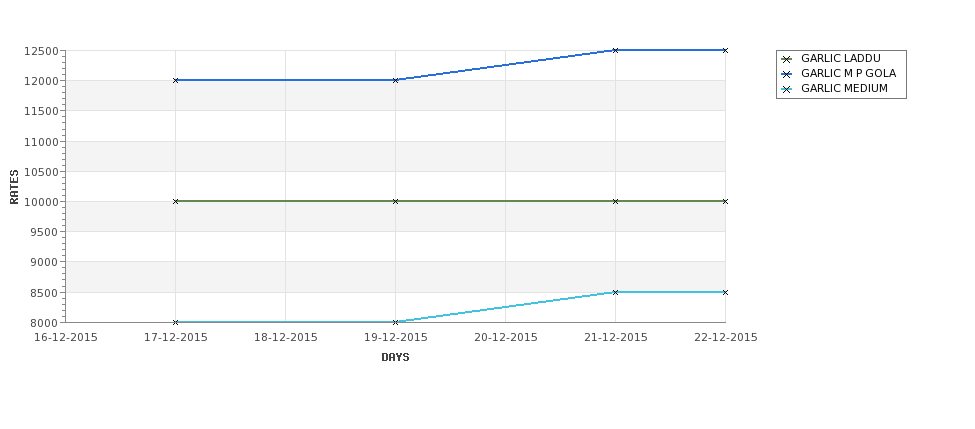Click the 12500 rate axis label
Viewport: 975px width, 429px height.
[41, 51]
